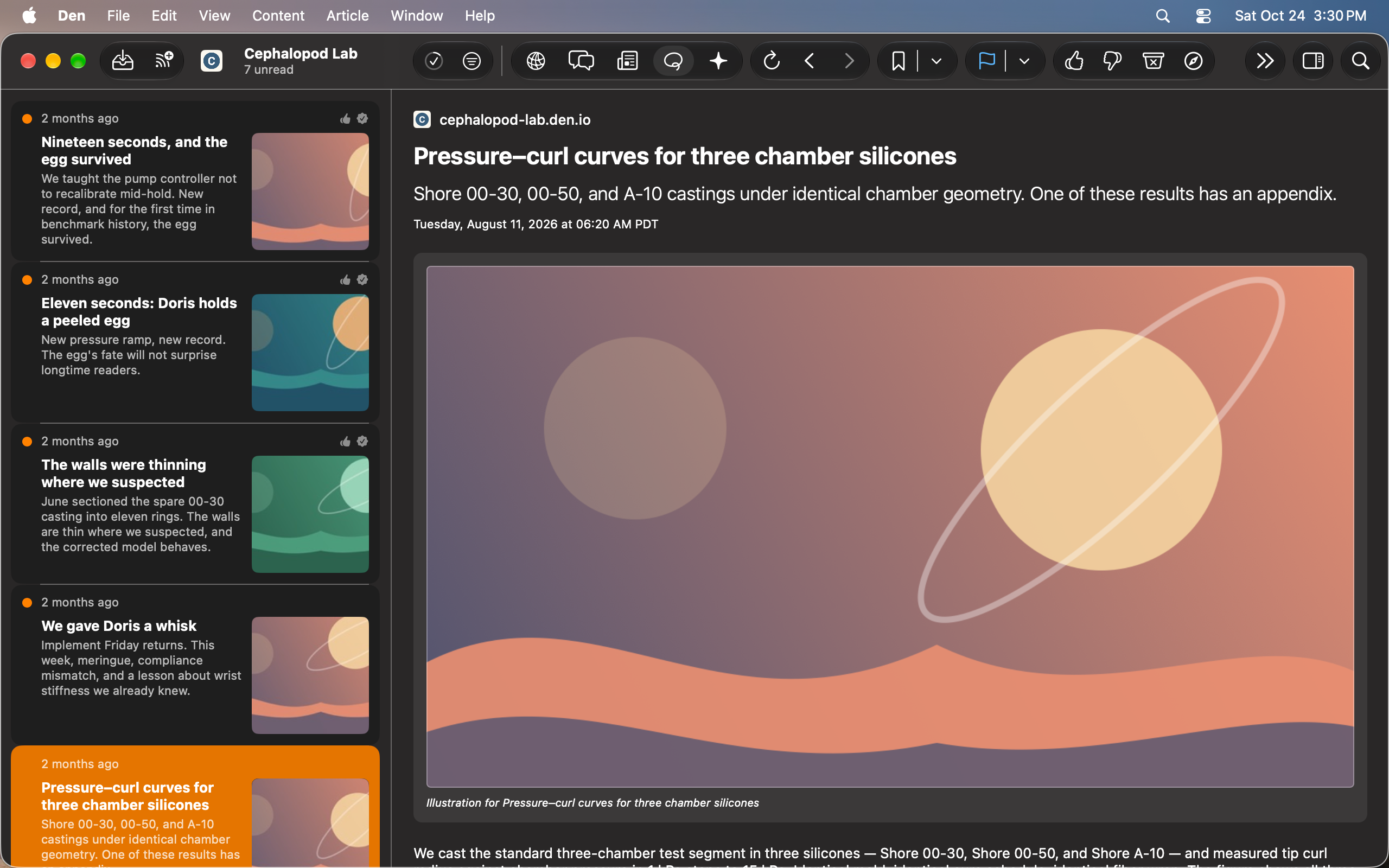Open the File menu
Viewport: 1389px width, 868px height.
tap(118, 16)
